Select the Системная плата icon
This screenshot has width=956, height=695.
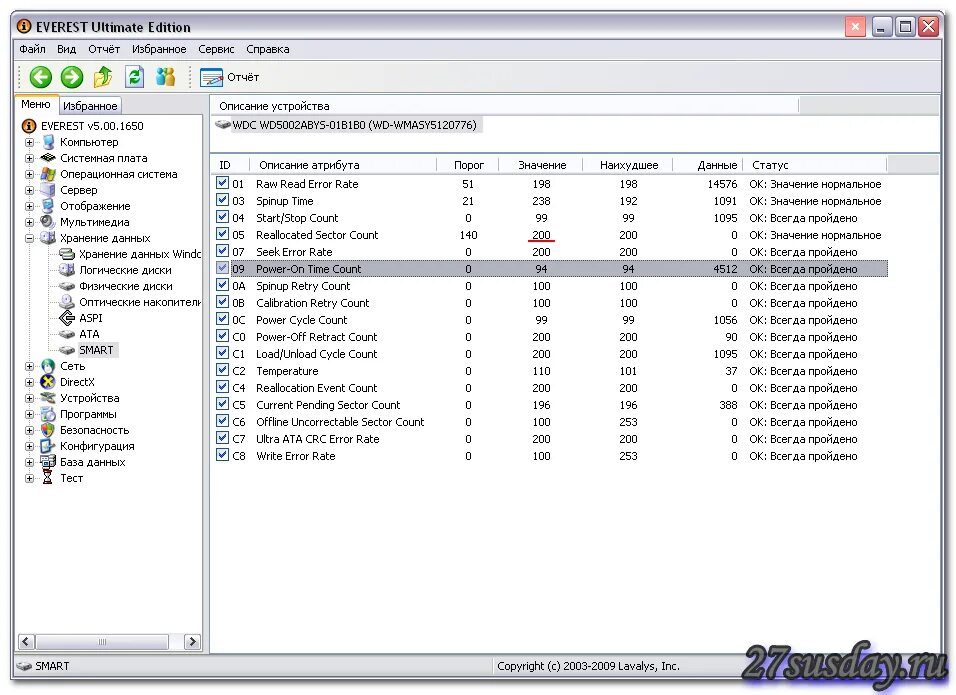(48, 158)
